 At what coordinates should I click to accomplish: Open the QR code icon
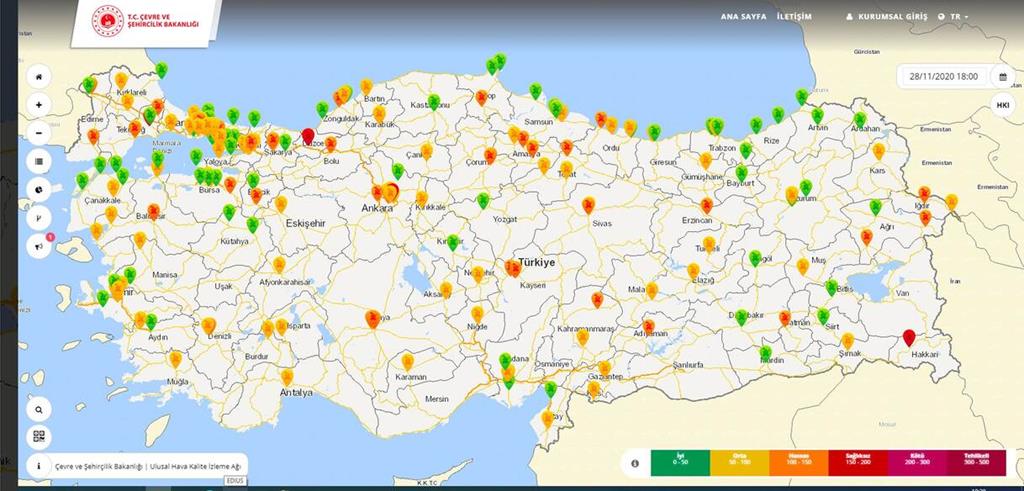pos(38,436)
